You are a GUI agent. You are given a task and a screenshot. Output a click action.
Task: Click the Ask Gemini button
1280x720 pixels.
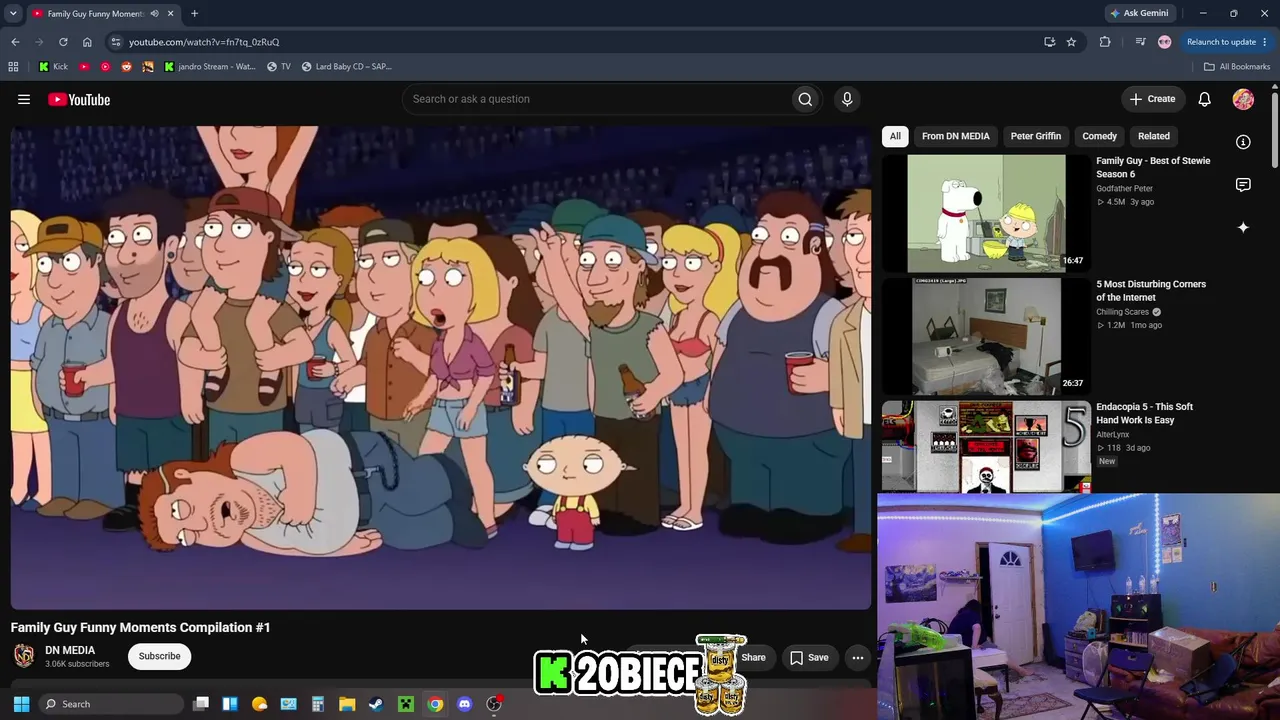click(1139, 14)
